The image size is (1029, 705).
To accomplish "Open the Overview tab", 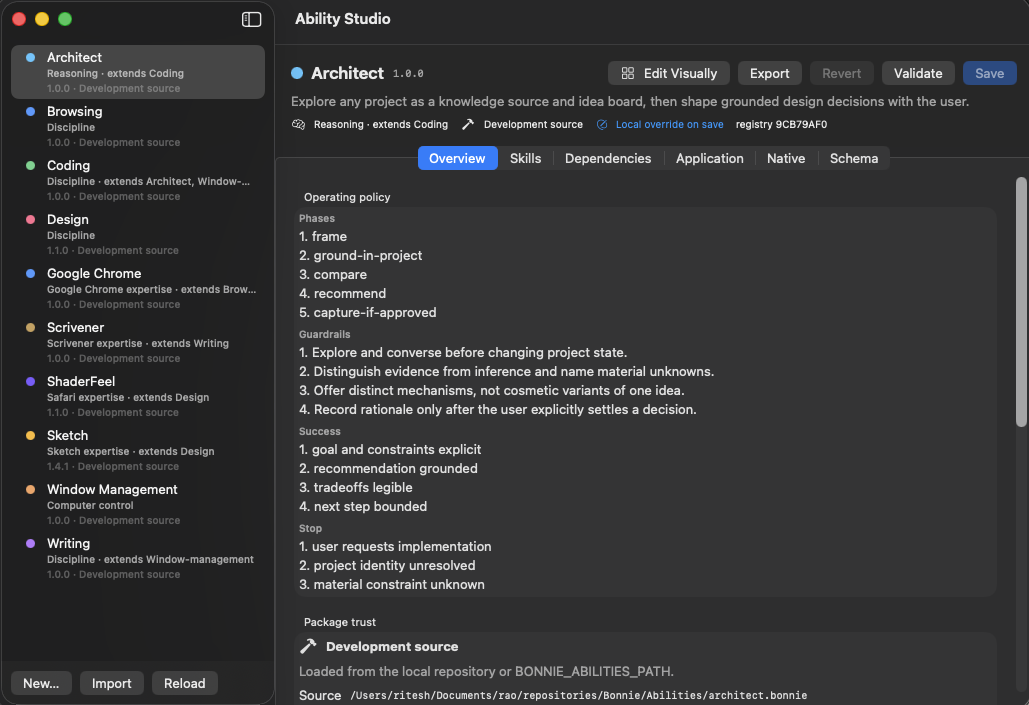I will [x=457, y=158].
